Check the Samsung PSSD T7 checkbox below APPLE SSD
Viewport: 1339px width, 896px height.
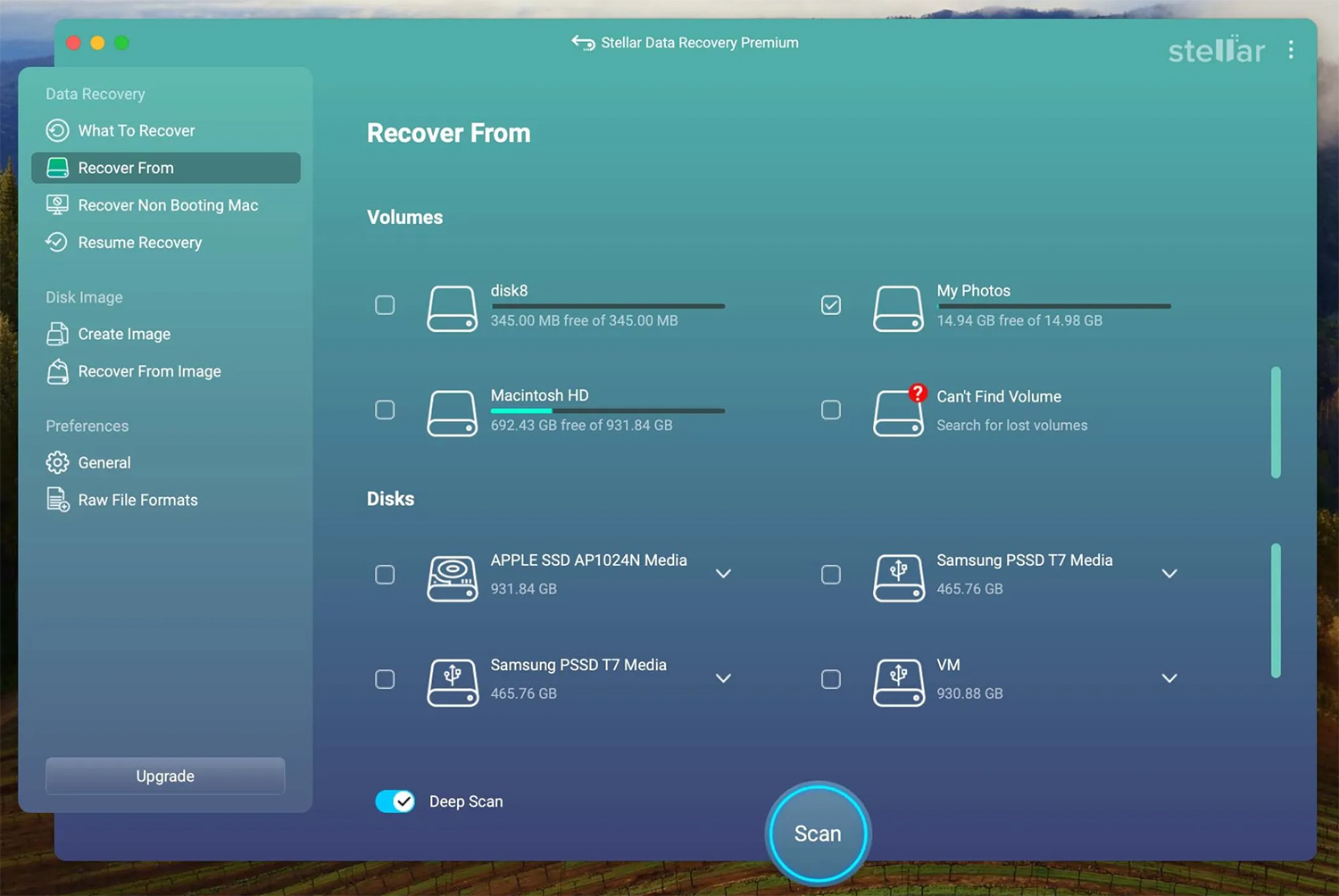pos(385,679)
